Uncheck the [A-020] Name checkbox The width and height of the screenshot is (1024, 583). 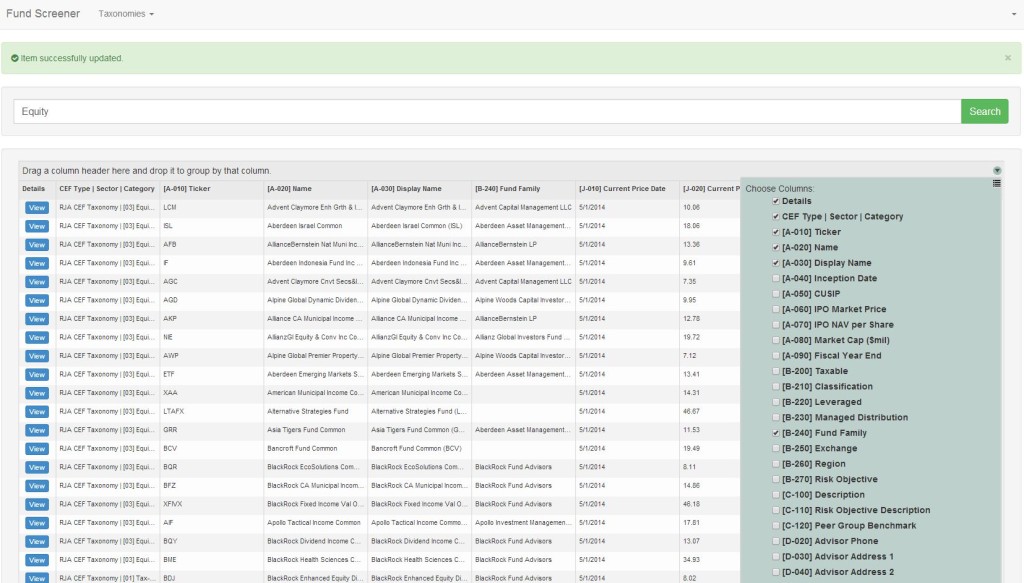(776, 247)
